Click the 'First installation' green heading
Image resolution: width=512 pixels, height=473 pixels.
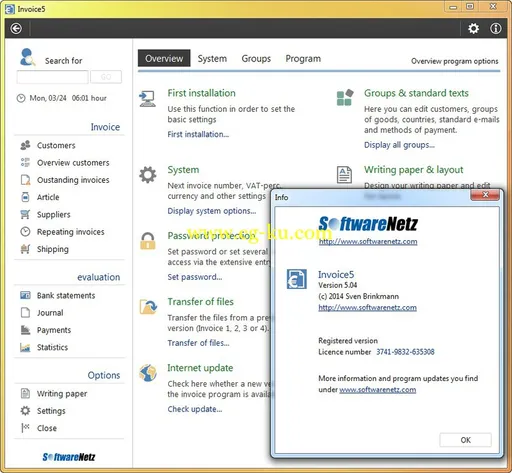pyautogui.click(x=201, y=93)
